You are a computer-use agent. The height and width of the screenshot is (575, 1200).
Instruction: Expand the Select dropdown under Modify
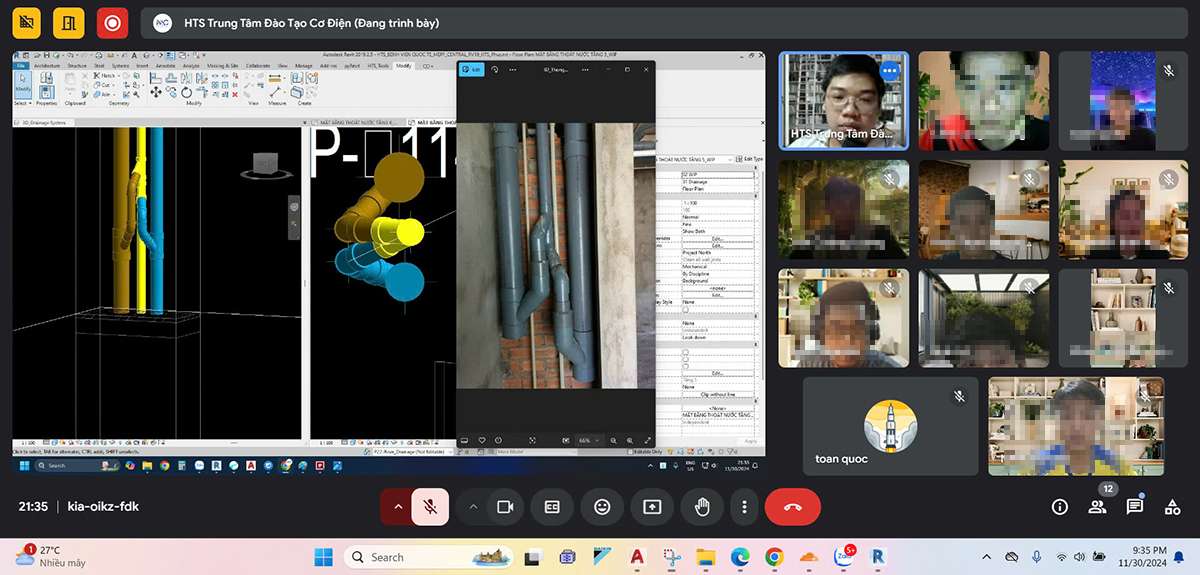click(x=21, y=103)
